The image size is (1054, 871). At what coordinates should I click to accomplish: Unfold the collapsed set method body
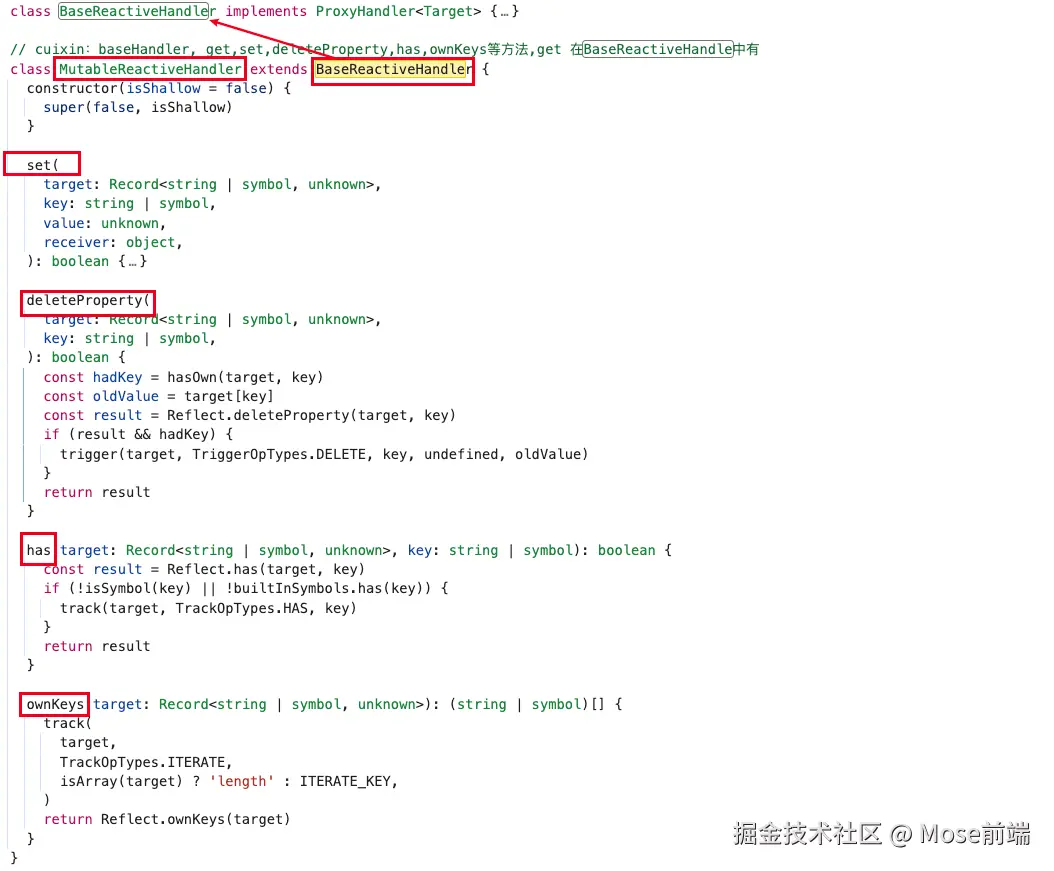[132, 261]
